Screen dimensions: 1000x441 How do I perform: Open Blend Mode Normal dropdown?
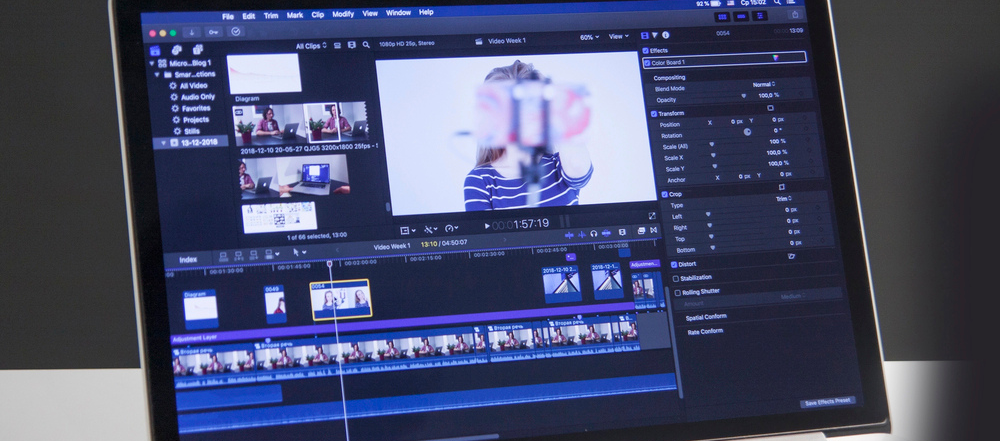click(x=764, y=84)
